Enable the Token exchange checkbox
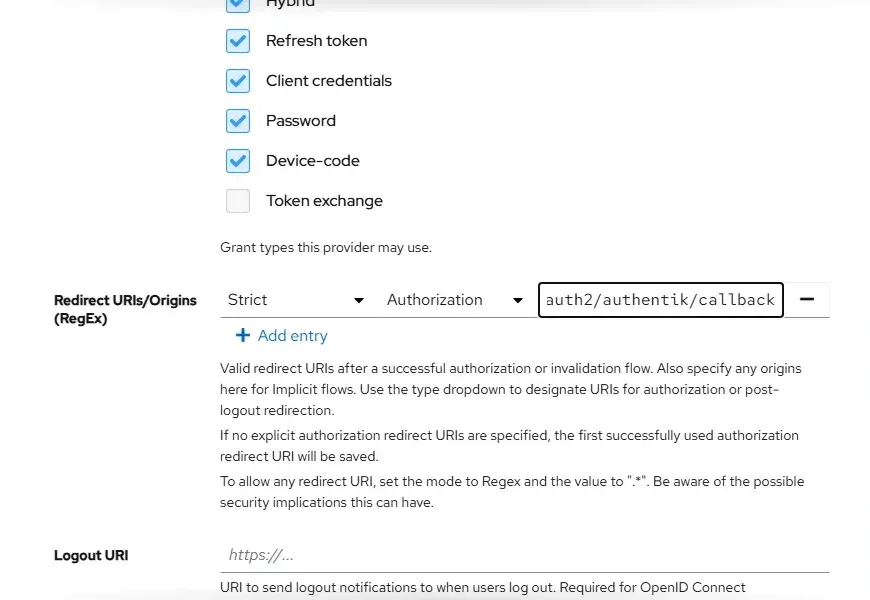870x600 pixels. point(237,201)
